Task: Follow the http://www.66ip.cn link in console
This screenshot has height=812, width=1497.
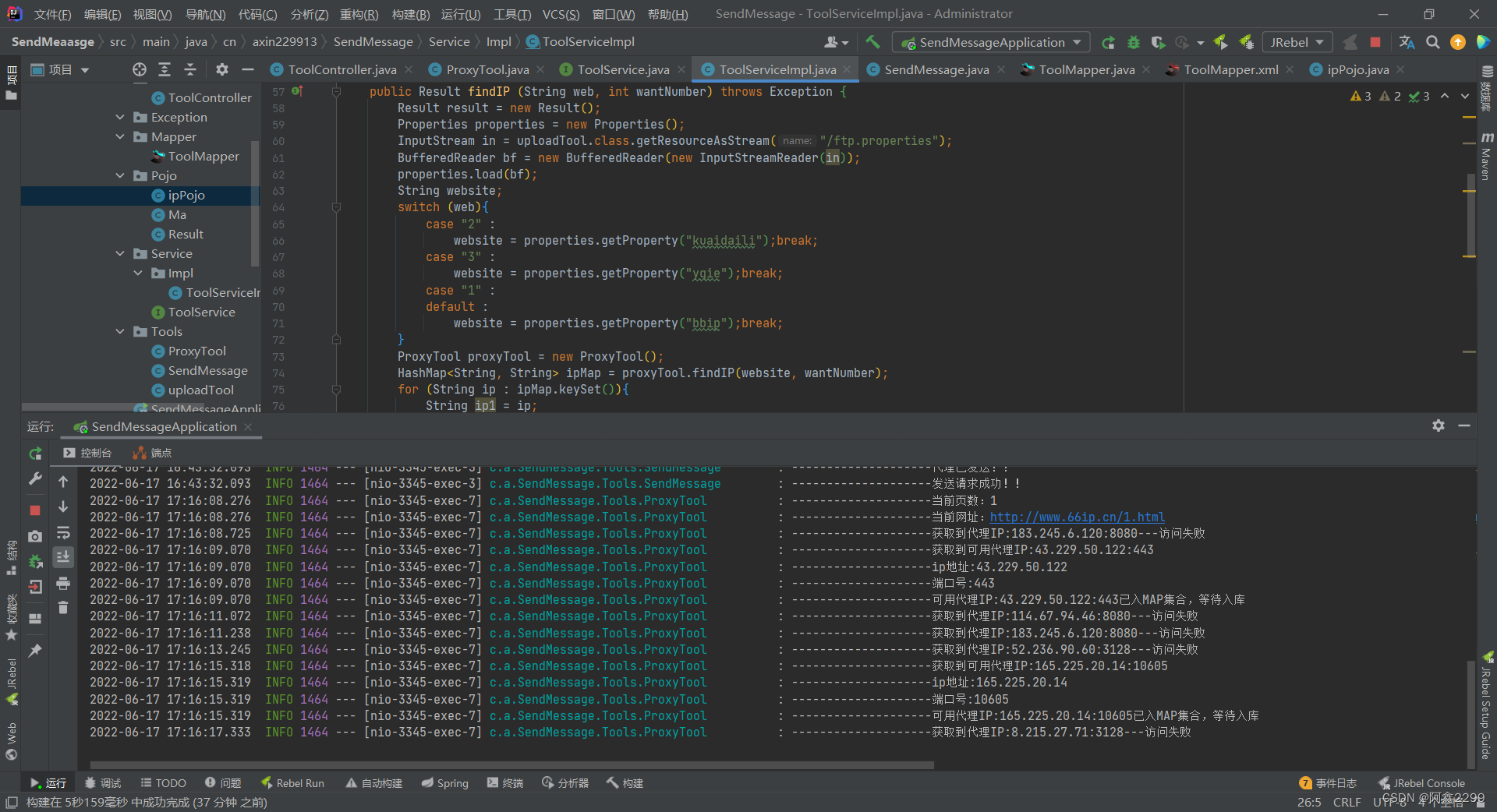Action: click(x=1078, y=517)
